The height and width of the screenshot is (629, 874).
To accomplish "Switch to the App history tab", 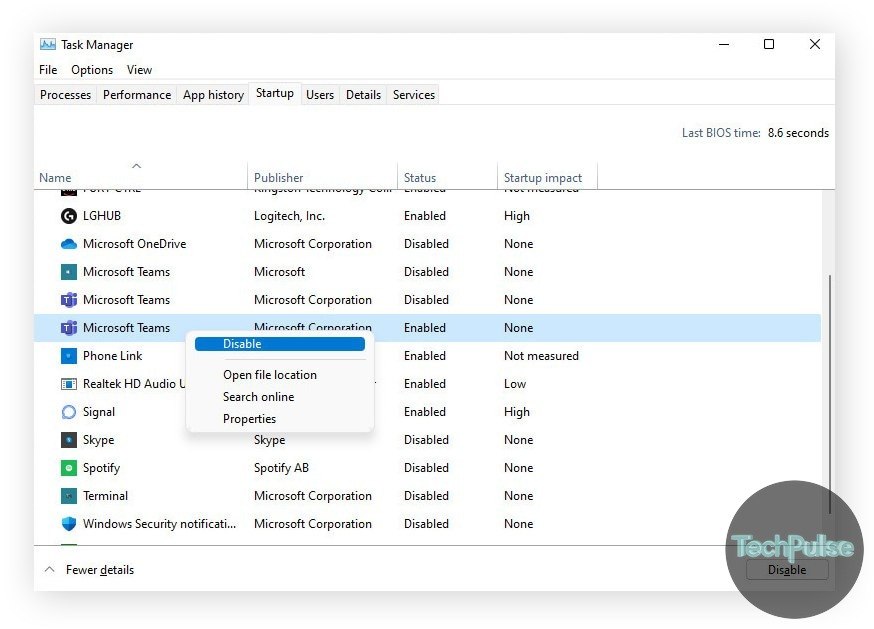I will [213, 95].
